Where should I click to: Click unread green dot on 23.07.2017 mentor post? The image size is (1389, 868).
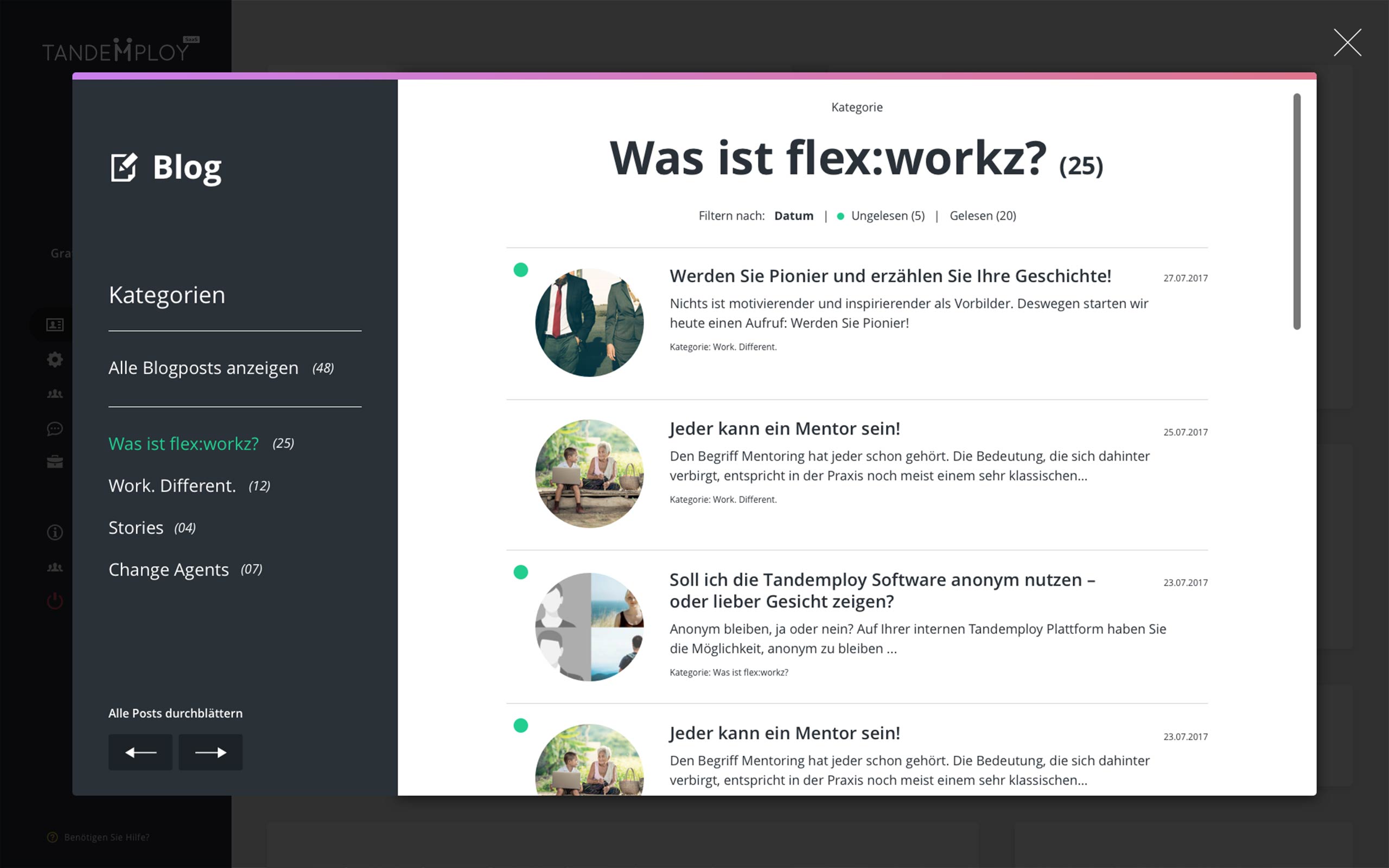(x=520, y=726)
